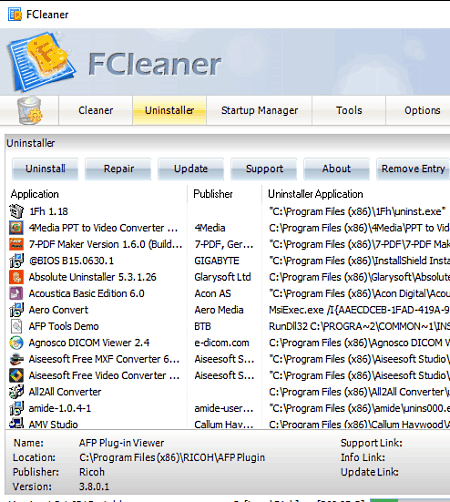The image size is (450, 502).
Task: Click the 1Fh 1.18 app icon
Action: pos(16,211)
